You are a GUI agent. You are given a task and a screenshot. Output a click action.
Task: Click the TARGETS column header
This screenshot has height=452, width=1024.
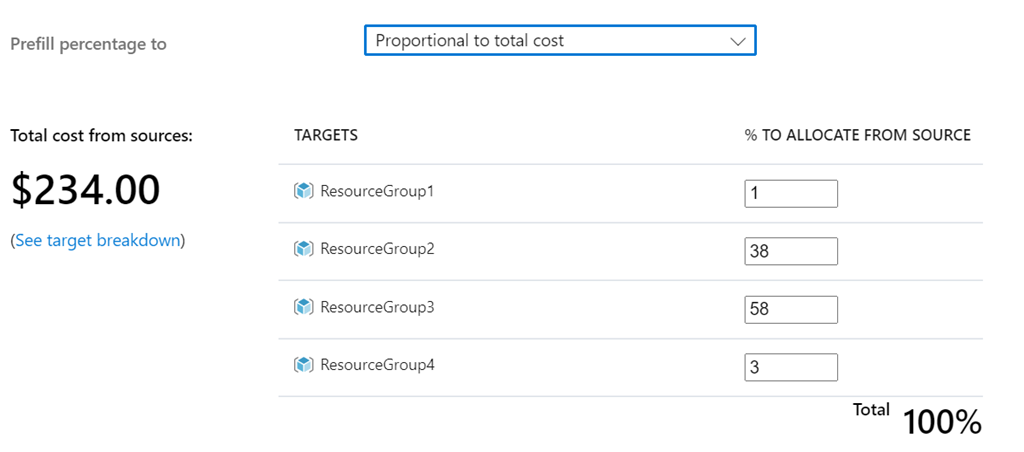coord(326,135)
